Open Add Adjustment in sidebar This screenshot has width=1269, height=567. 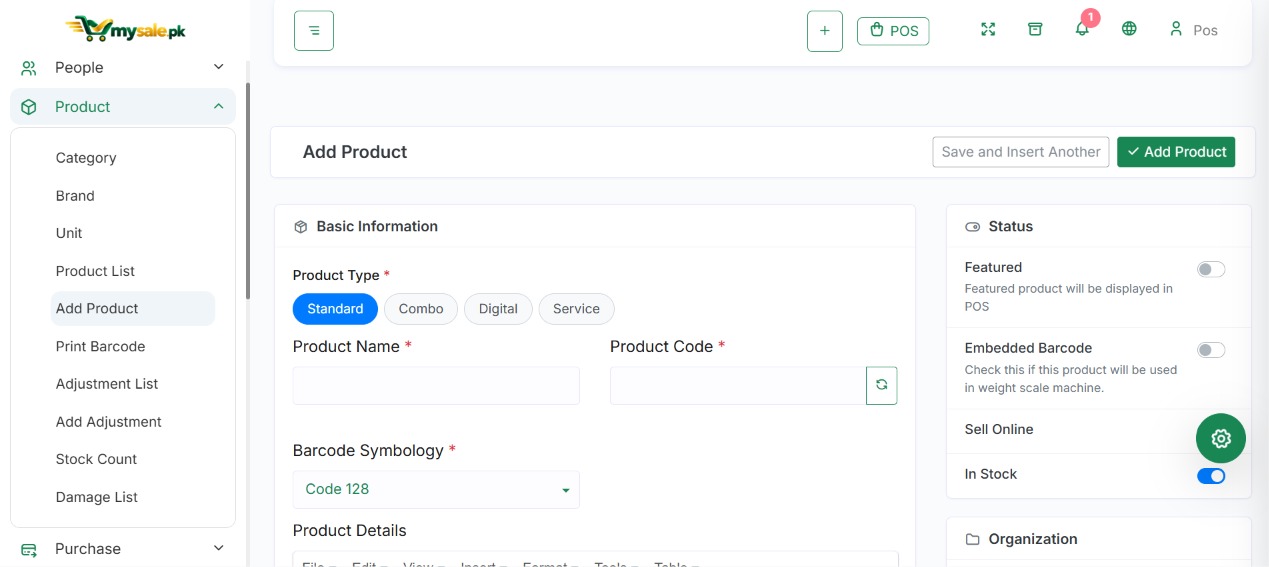[x=108, y=422]
